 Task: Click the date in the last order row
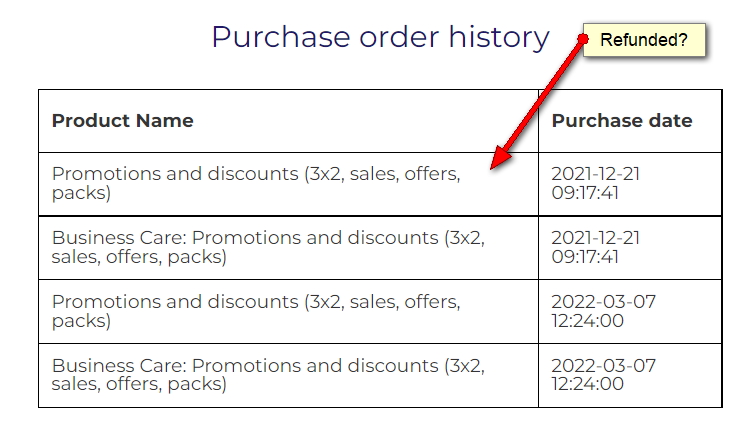pyautogui.click(x=603, y=375)
